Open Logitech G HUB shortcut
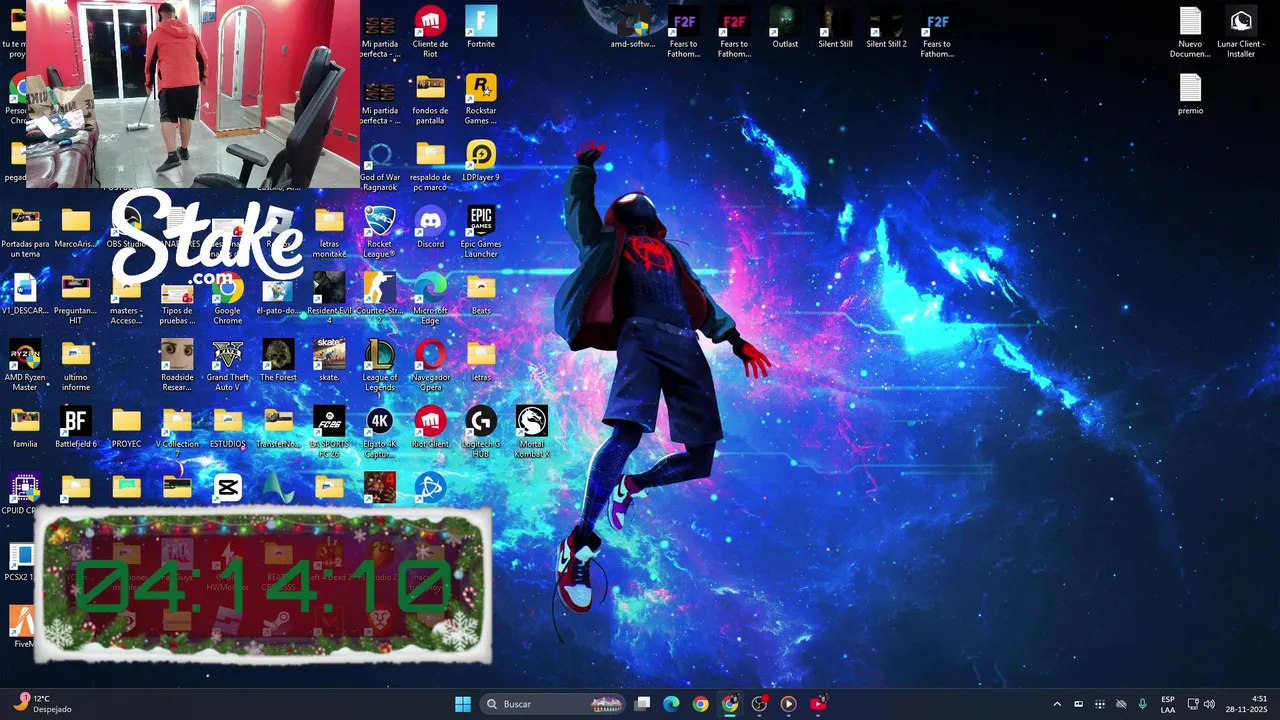 [x=481, y=433]
